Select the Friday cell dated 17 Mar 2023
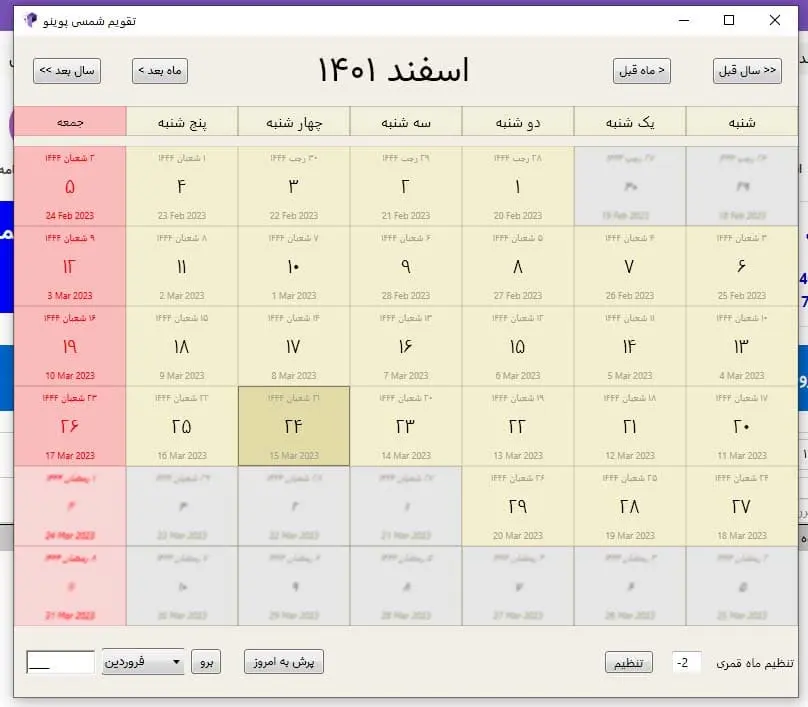This screenshot has width=808, height=707. point(70,426)
